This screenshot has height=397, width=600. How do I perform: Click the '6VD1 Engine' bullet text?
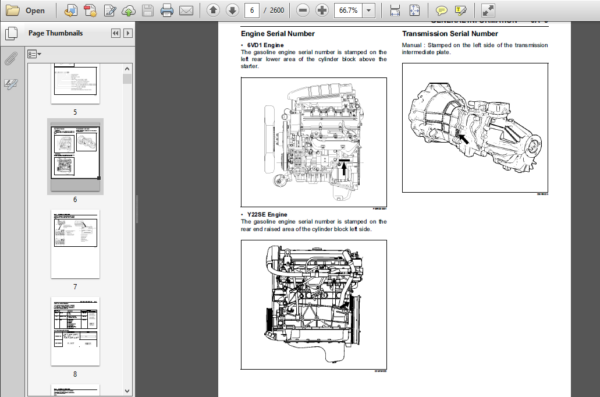pos(265,45)
